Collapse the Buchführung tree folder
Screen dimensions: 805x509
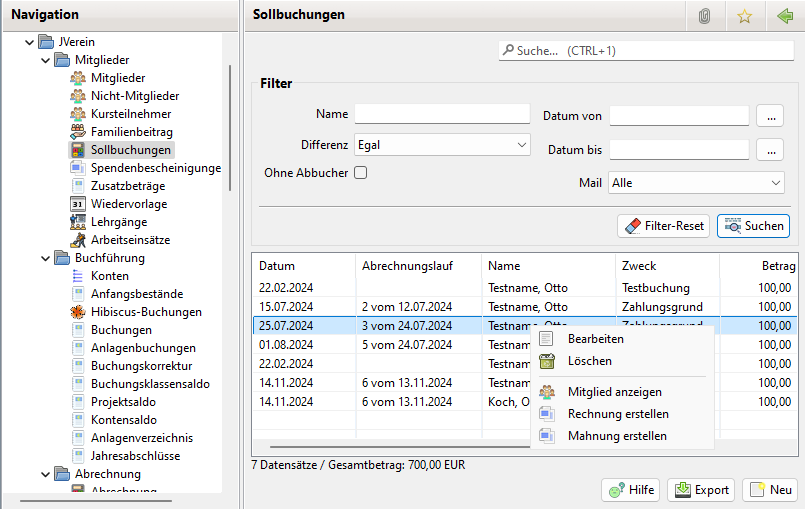44,258
